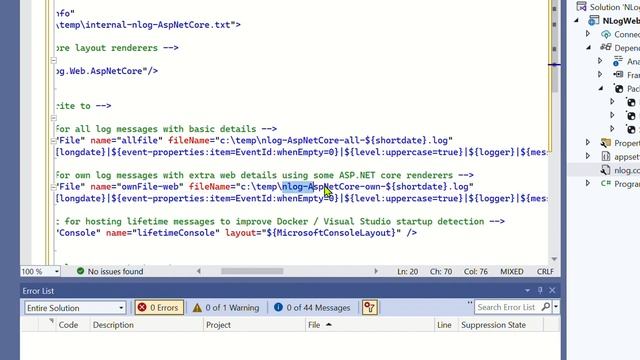Collapse the outlining box near NLog.Web.AspNetCore line
Image resolution: width=640 pixels, height=360 pixels.
[53, 60]
